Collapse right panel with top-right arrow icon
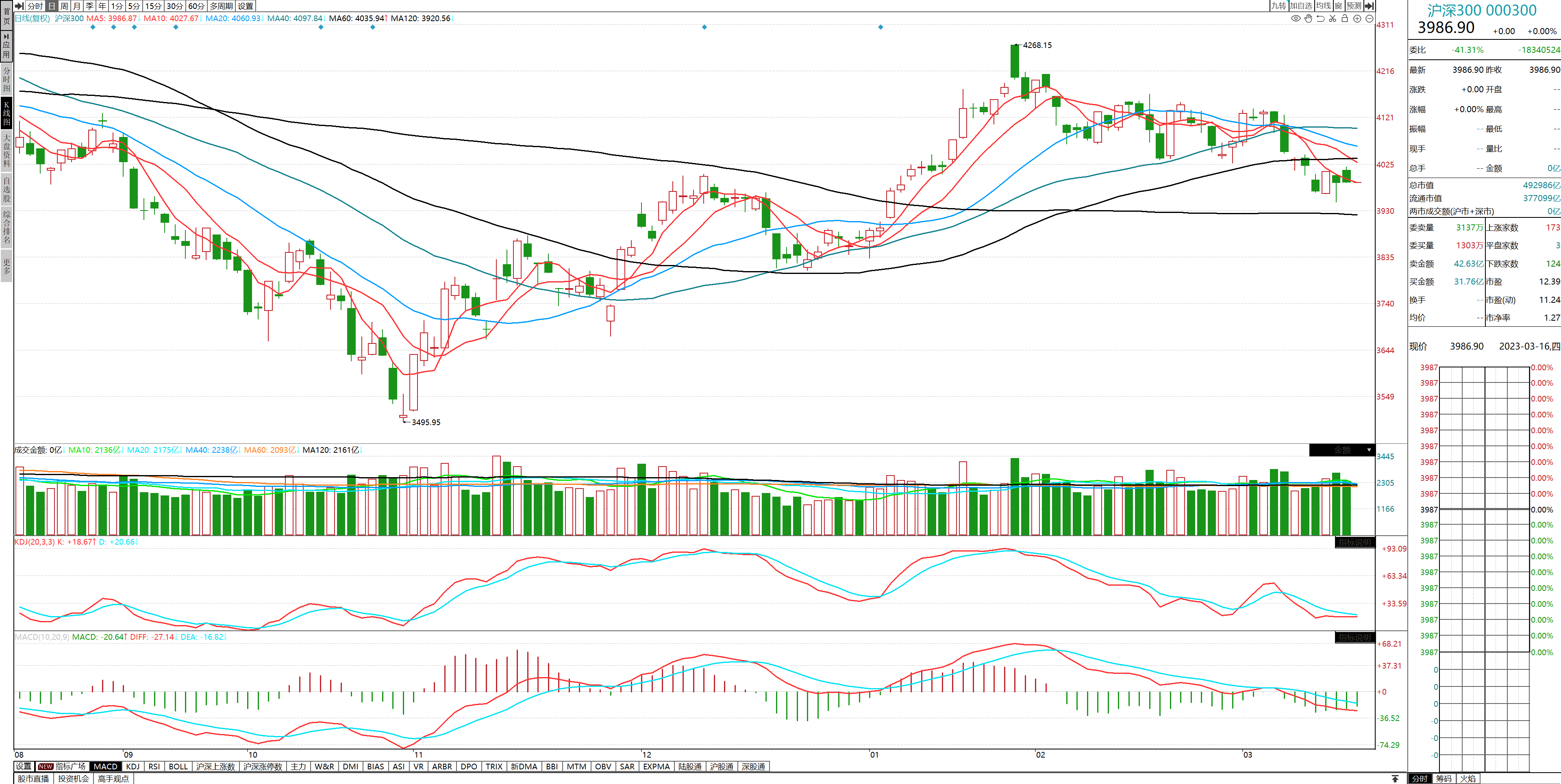Image resolution: width=1561 pixels, height=784 pixels. [1369, 6]
